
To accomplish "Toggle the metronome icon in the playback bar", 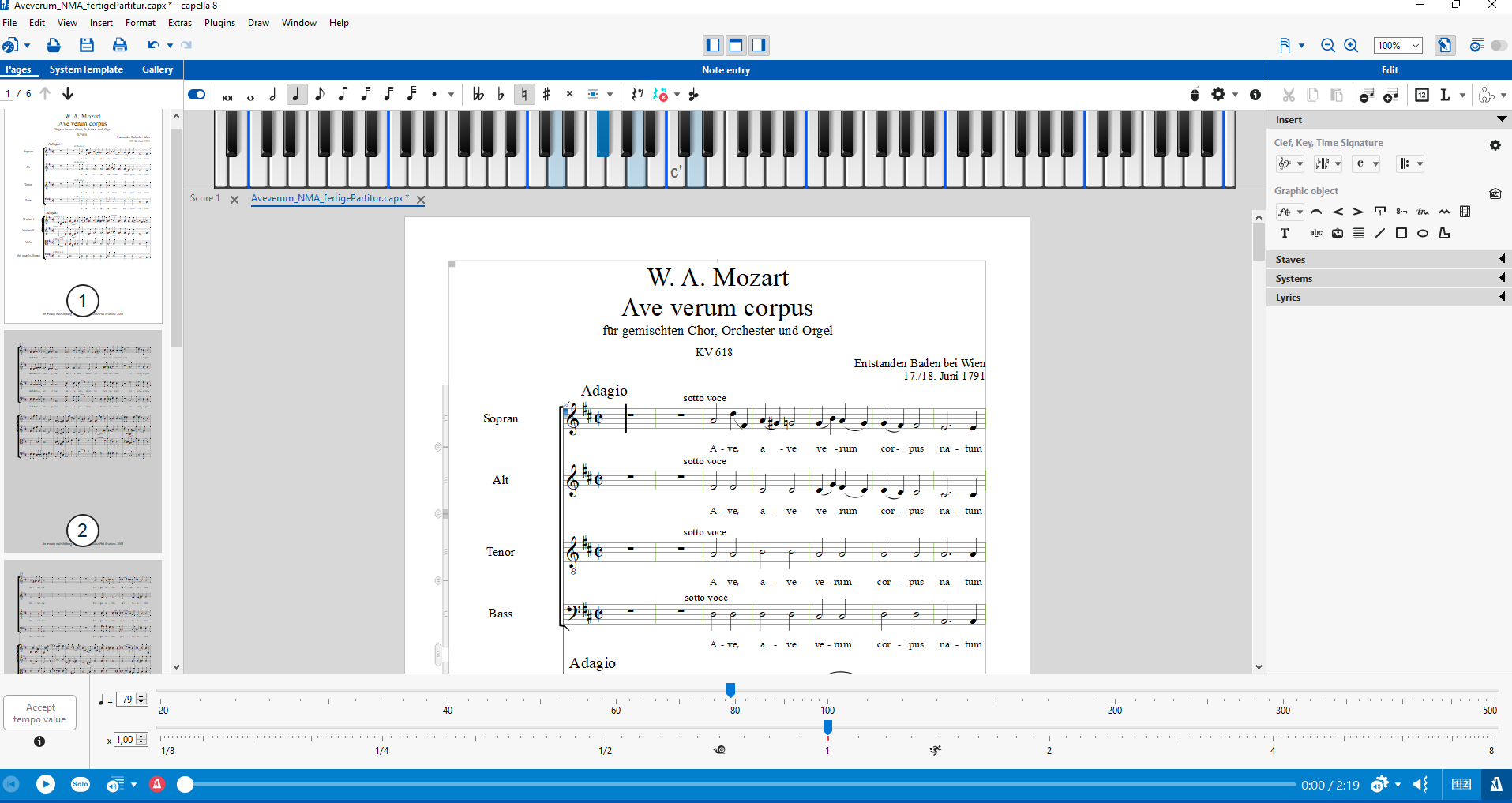I will (x=157, y=784).
